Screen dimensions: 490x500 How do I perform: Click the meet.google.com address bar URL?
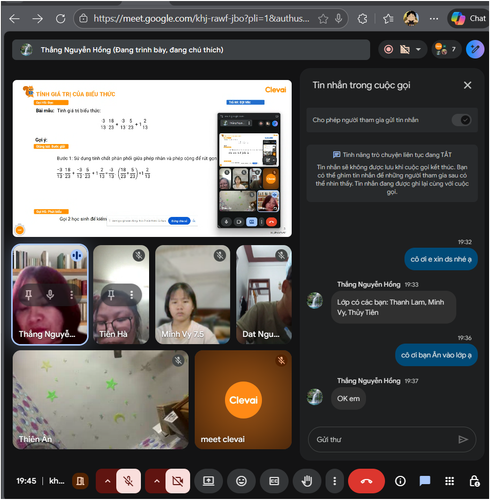[201, 19]
